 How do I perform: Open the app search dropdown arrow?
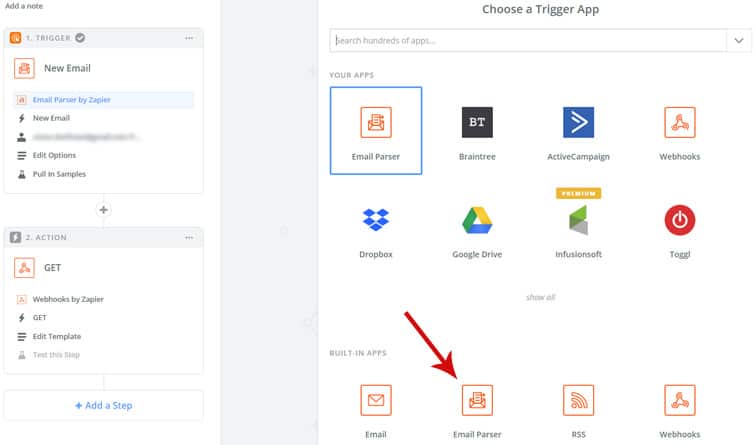739,41
